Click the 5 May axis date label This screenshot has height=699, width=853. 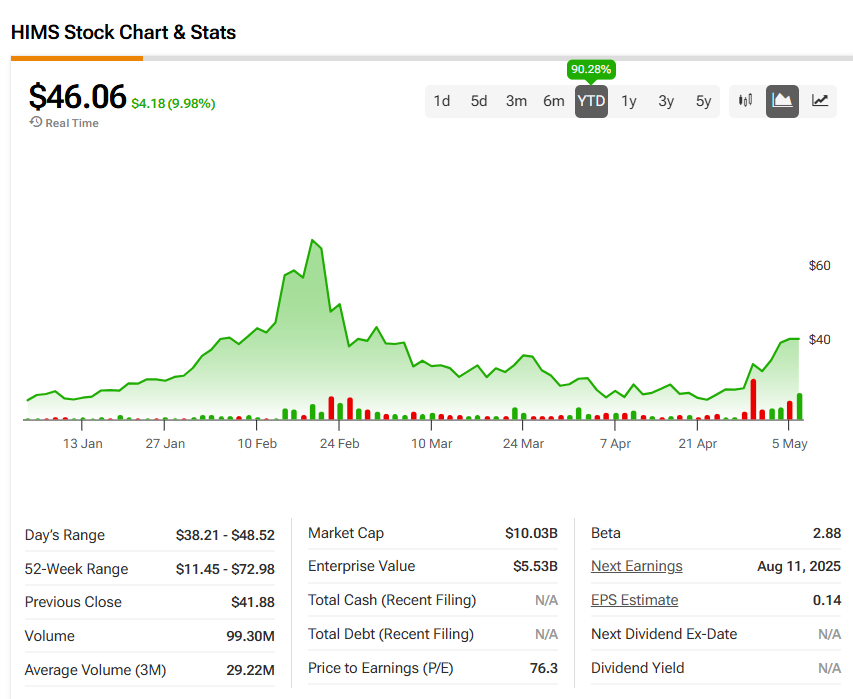pos(789,443)
